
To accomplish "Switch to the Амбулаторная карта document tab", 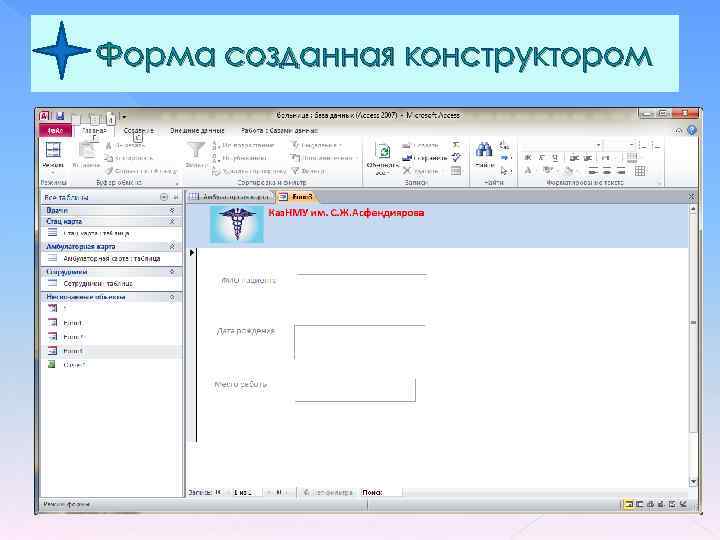I will pos(230,197).
